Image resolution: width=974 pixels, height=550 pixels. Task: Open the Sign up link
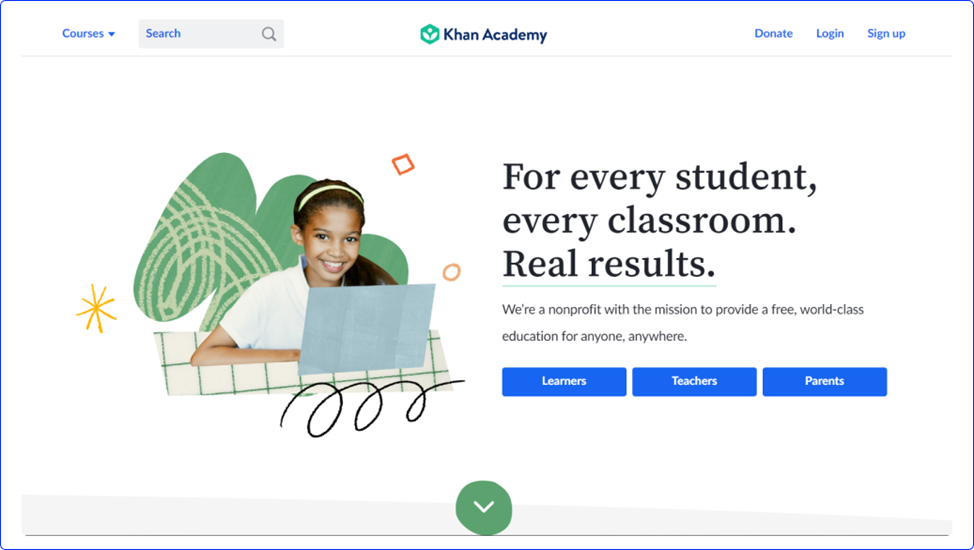point(886,34)
